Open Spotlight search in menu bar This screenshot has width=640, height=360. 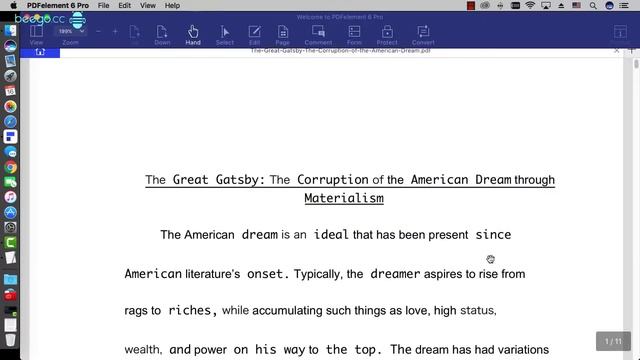pyautogui.click(x=593, y=5)
